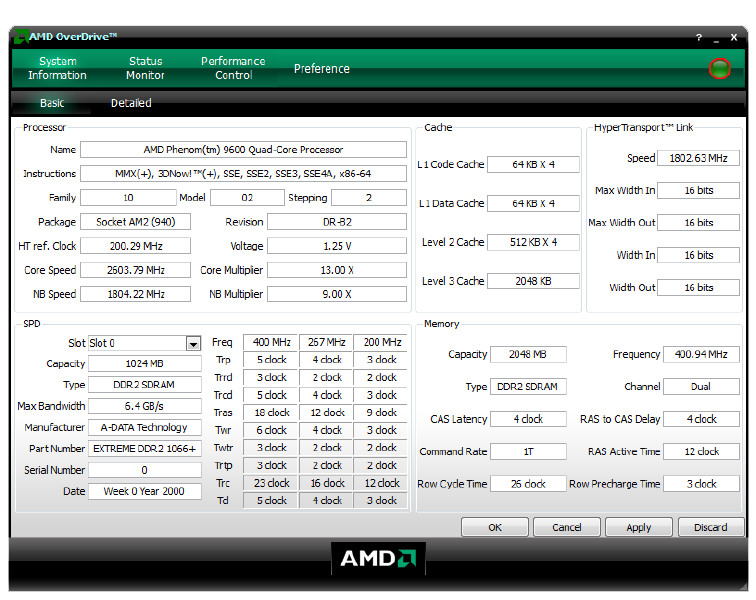Click the Core Multiplier value 13.00 X

337,271
